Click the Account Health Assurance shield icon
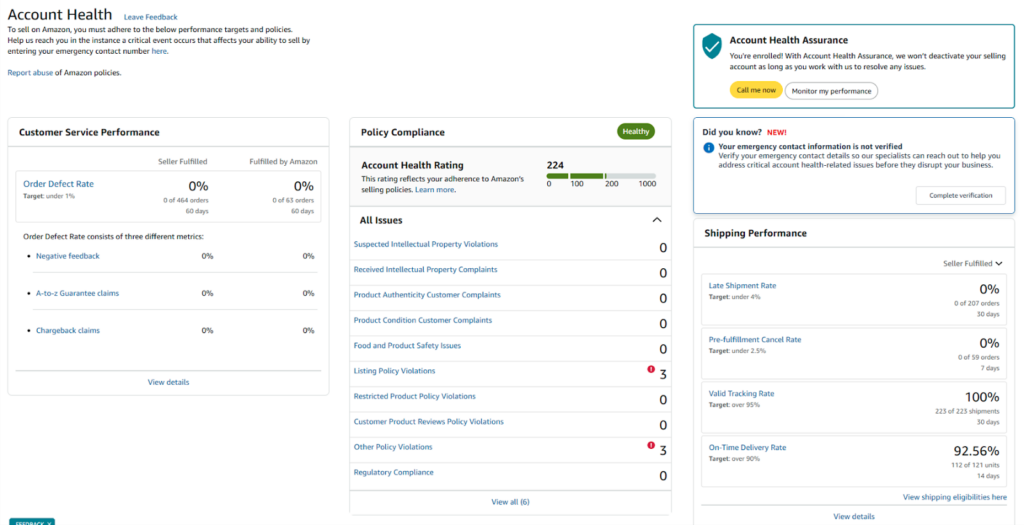Screen dimensions: 1024x525 (712, 47)
